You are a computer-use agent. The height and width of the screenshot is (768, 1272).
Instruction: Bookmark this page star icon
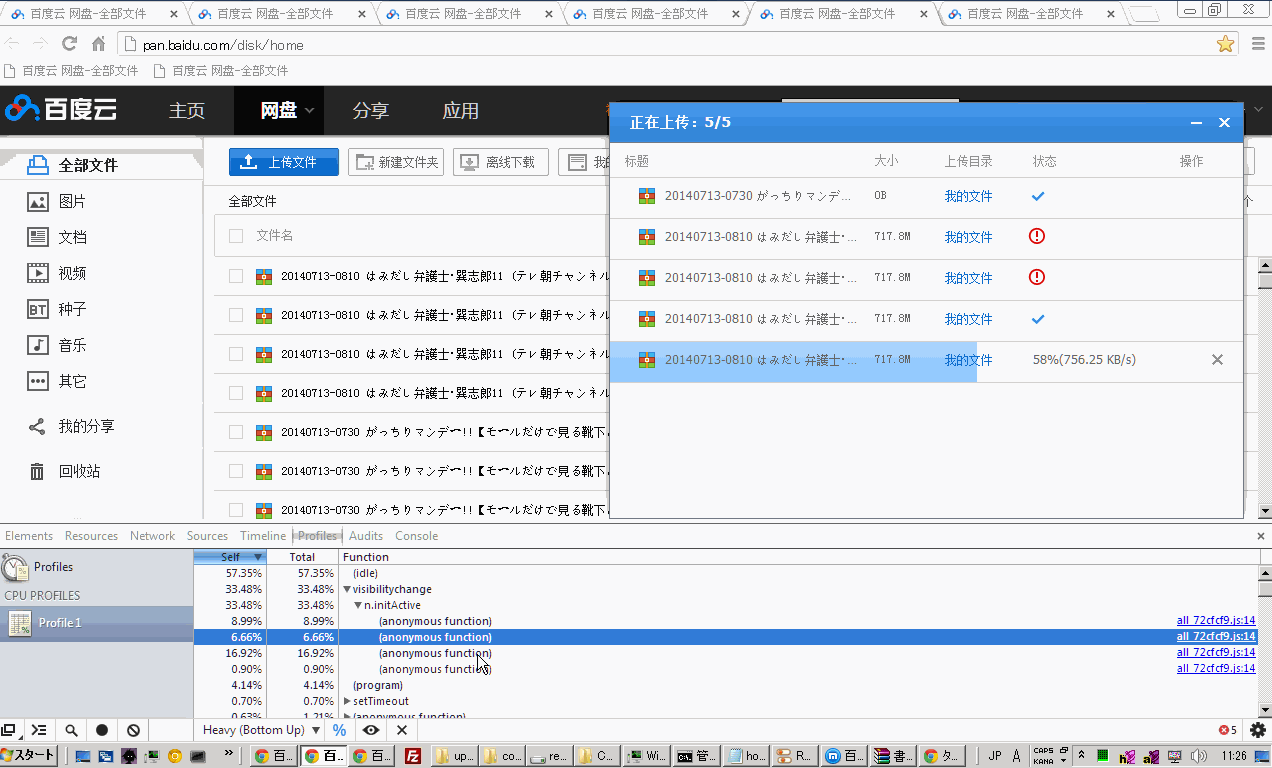1225,44
